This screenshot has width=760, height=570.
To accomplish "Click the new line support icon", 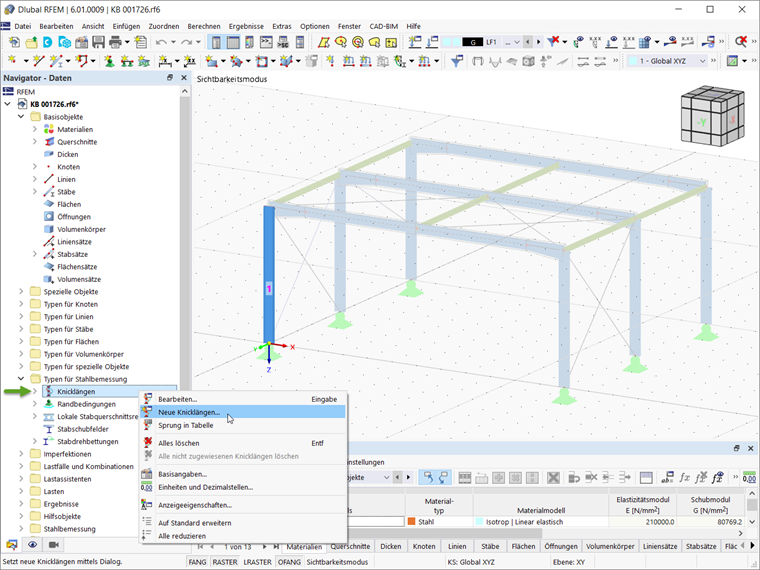I will pyautogui.click(x=127, y=61).
